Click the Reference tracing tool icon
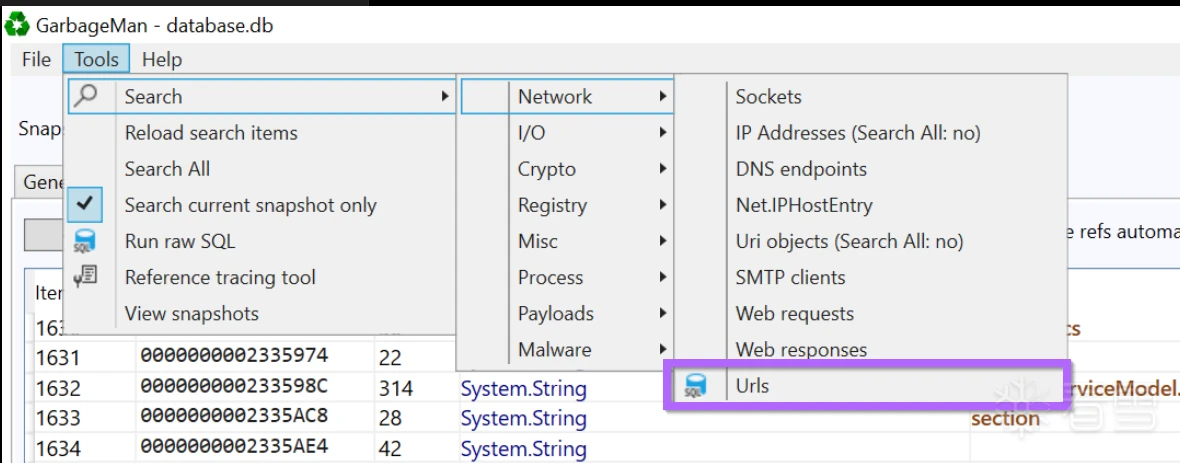This screenshot has width=1180, height=463. click(86, 277)
